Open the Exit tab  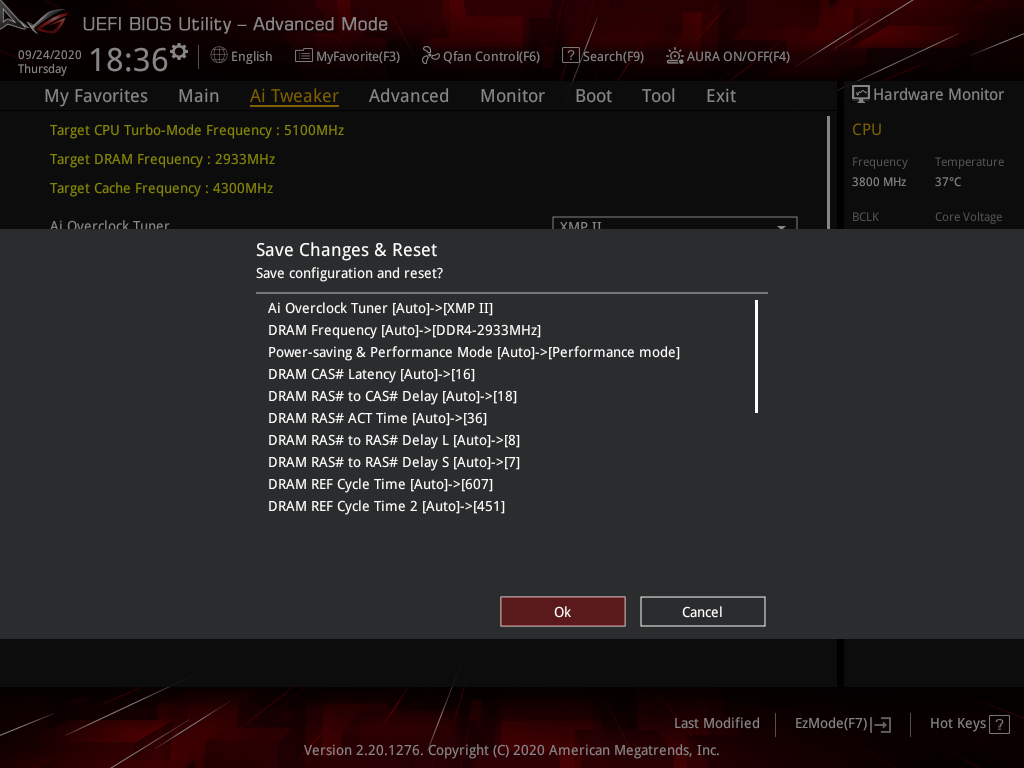pyautogui.click(x=721, y=96)
